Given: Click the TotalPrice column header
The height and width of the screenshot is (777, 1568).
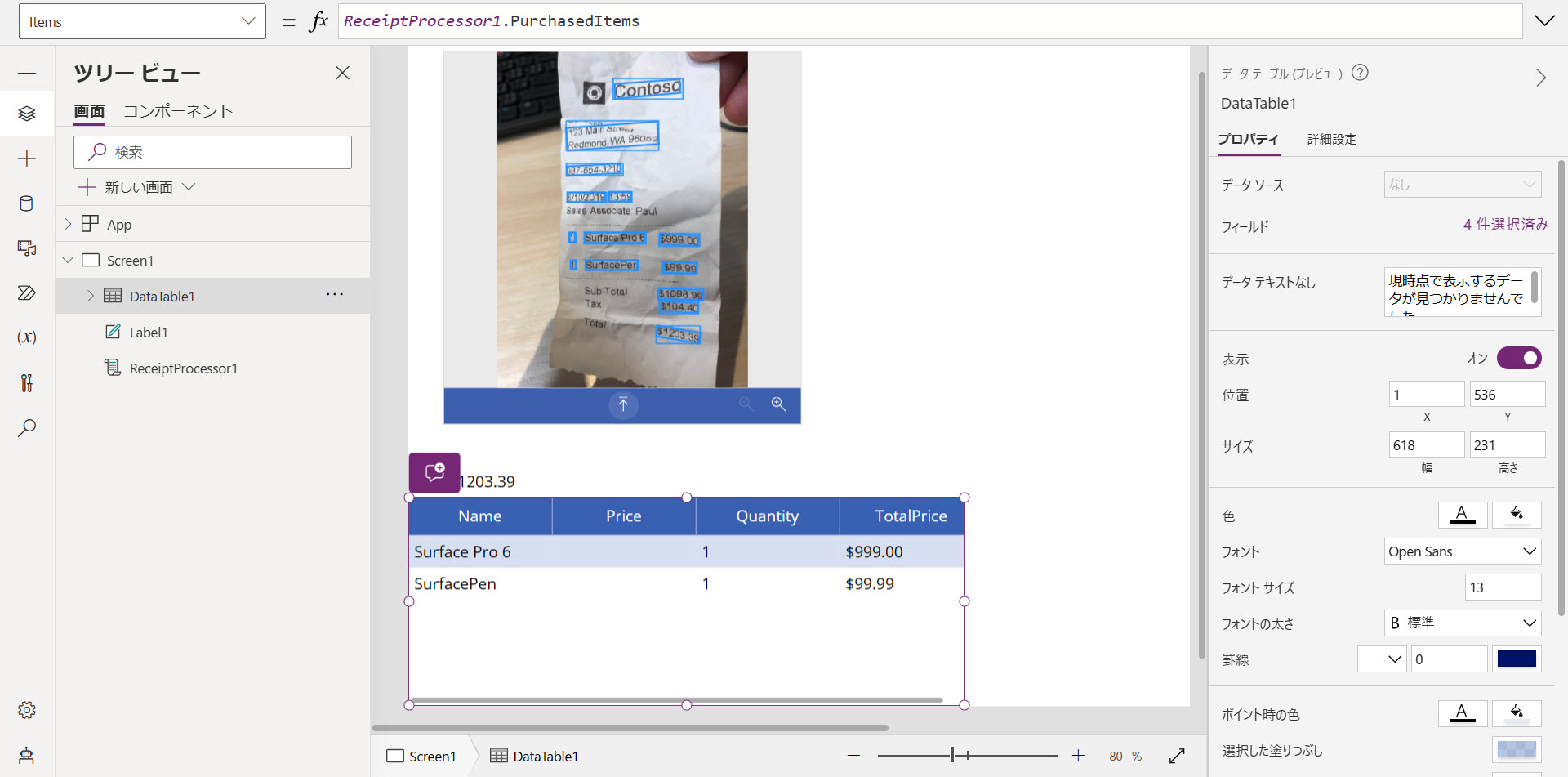Looking at the screenshot, I should 902,516.
